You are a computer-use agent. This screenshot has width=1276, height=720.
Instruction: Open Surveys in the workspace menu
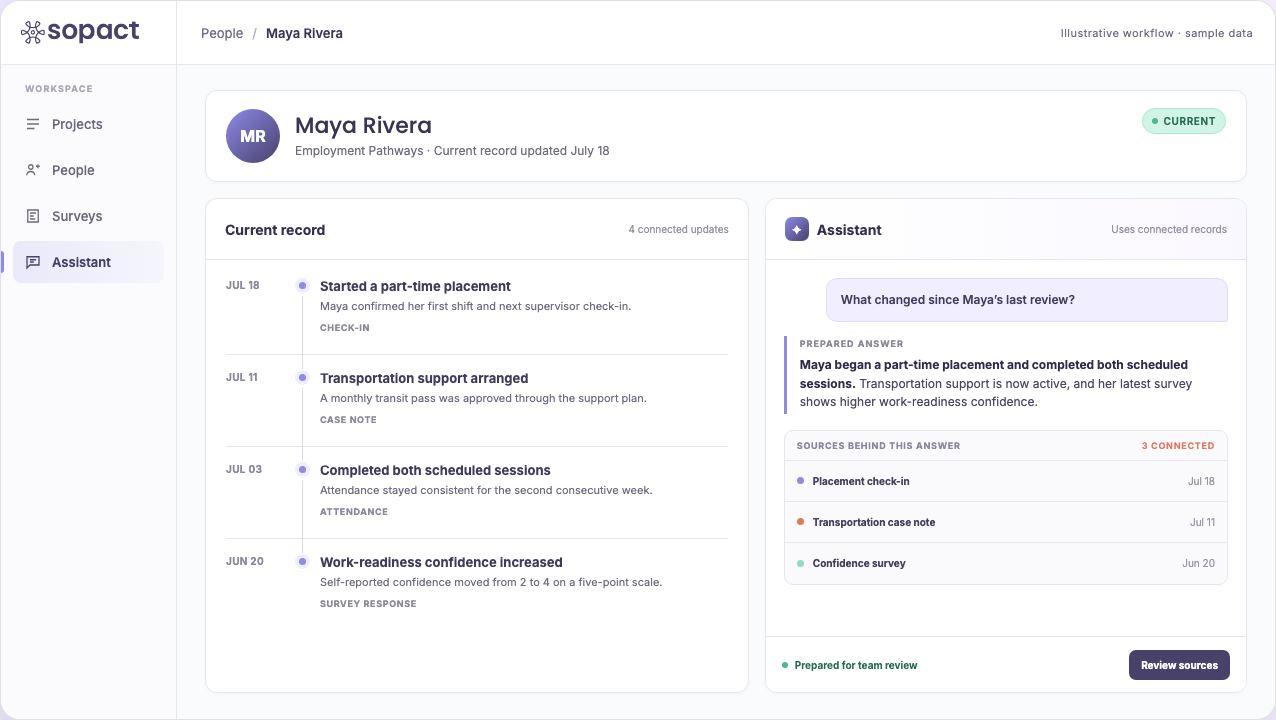click(88, 216)
